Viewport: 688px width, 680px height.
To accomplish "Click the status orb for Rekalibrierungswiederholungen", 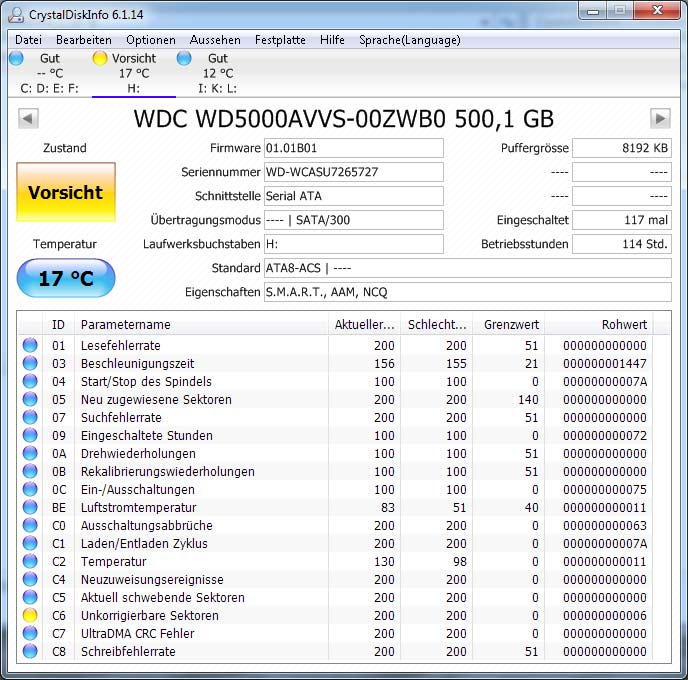I will 30,471.
